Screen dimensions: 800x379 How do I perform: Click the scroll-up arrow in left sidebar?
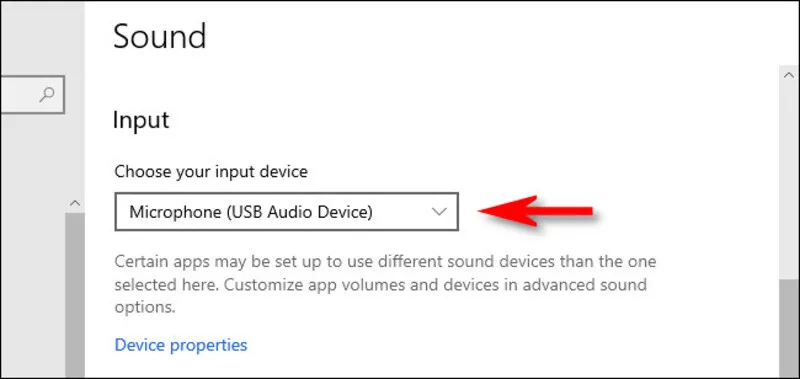click(x=75, y=203)
